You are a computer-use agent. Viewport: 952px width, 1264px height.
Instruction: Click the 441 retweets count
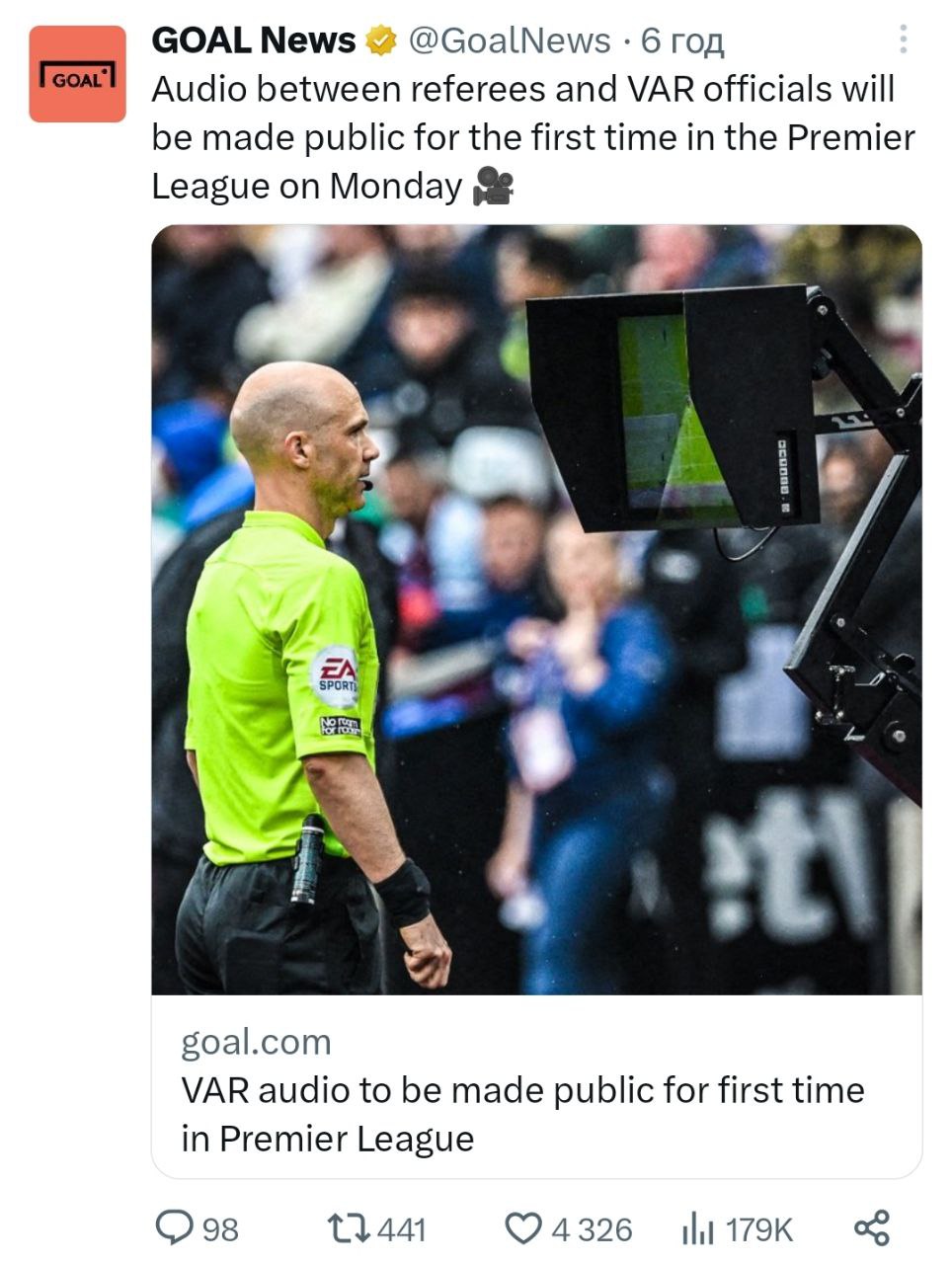(x=402, y=1229)
